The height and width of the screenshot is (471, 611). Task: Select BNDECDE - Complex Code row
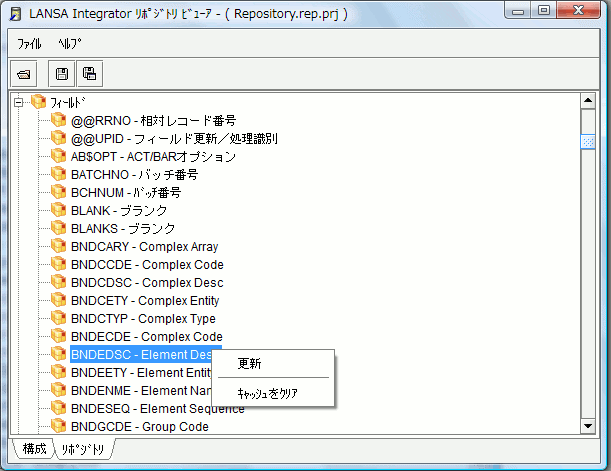click(147, 337)
